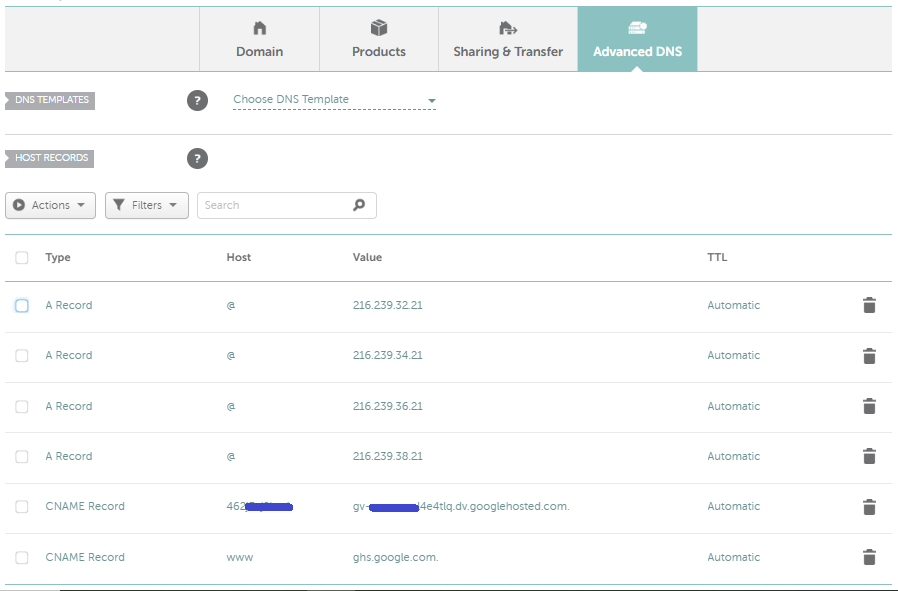The image size is (898, 591).
Task: Check the googlehosted.com CNAME row
Action: pos(22,507)
